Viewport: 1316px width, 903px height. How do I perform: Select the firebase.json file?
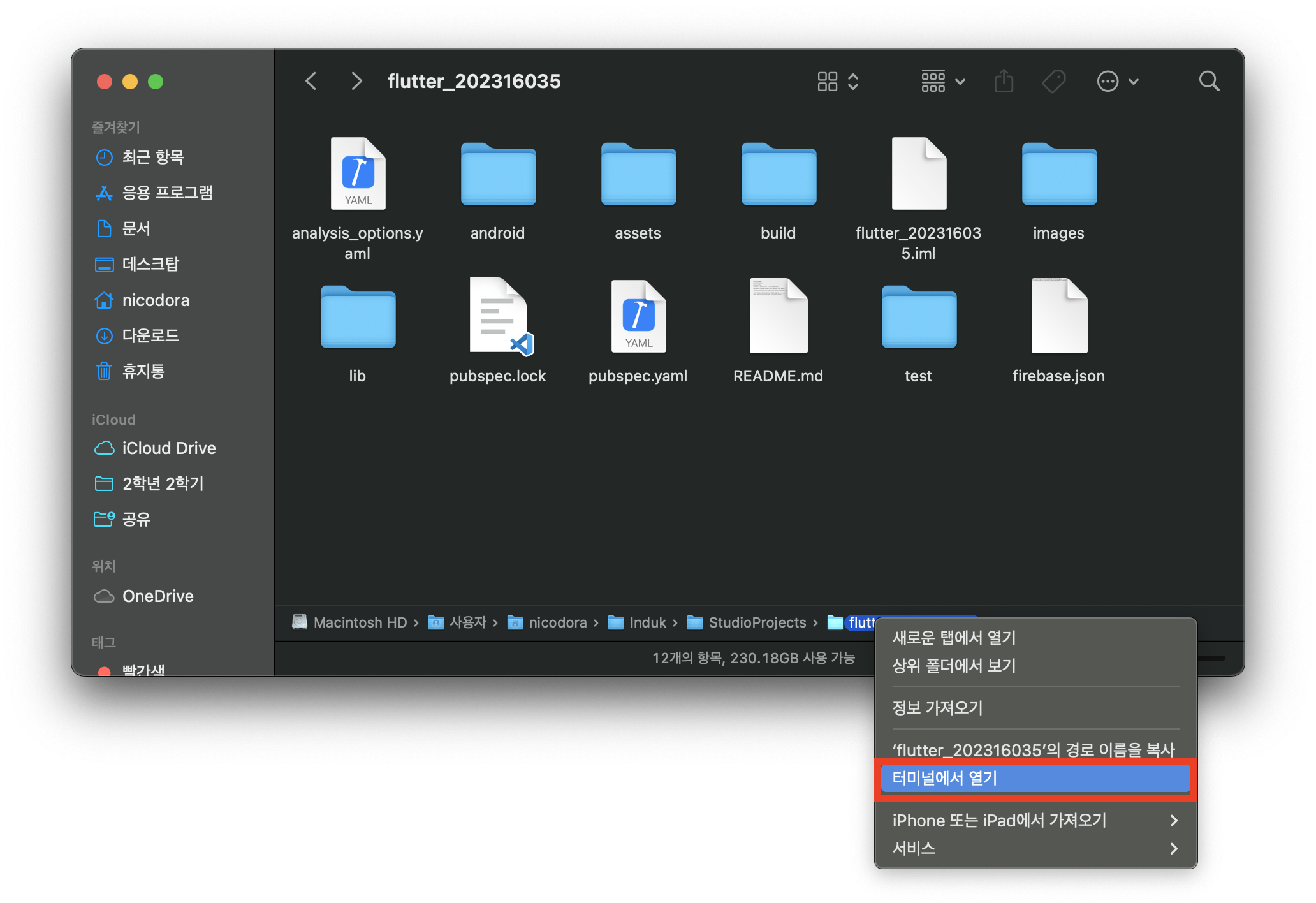tap(1058, 318)
